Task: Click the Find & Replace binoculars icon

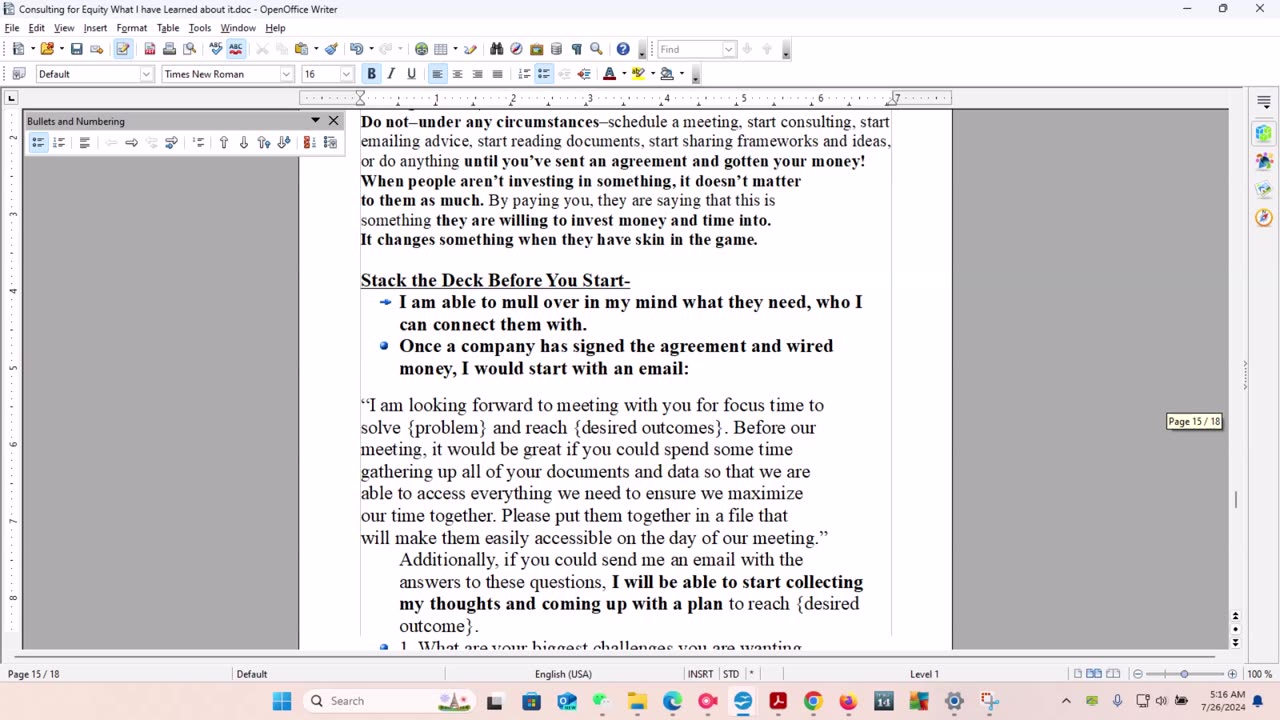Action: click(497, 49)
